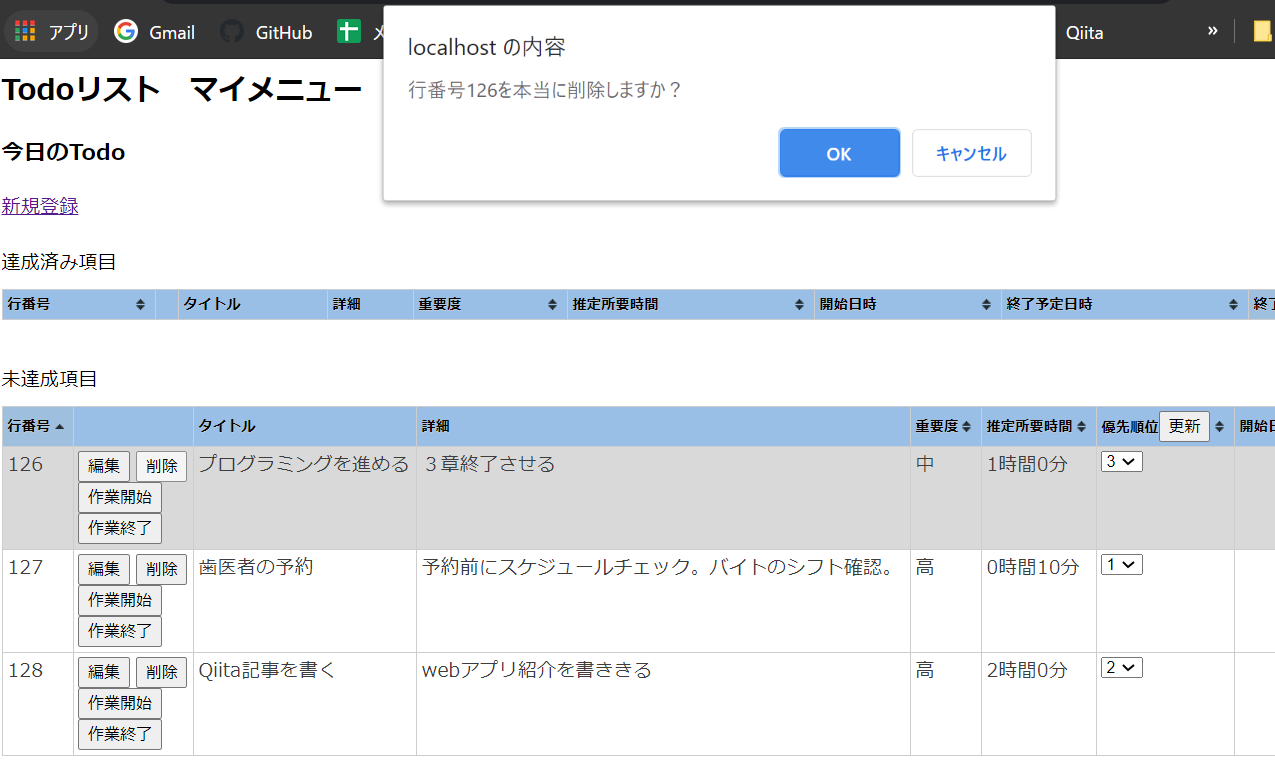
Task: Click 作業終了 for row 126
Action: click(x=120, y=528)
